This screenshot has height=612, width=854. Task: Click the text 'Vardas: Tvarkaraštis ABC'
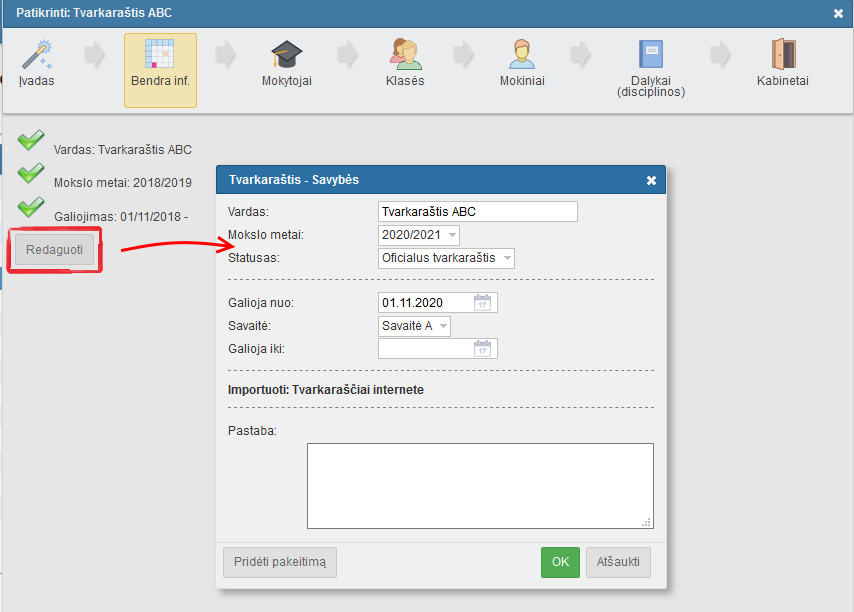pyautogui.click(x=123, y=150)
